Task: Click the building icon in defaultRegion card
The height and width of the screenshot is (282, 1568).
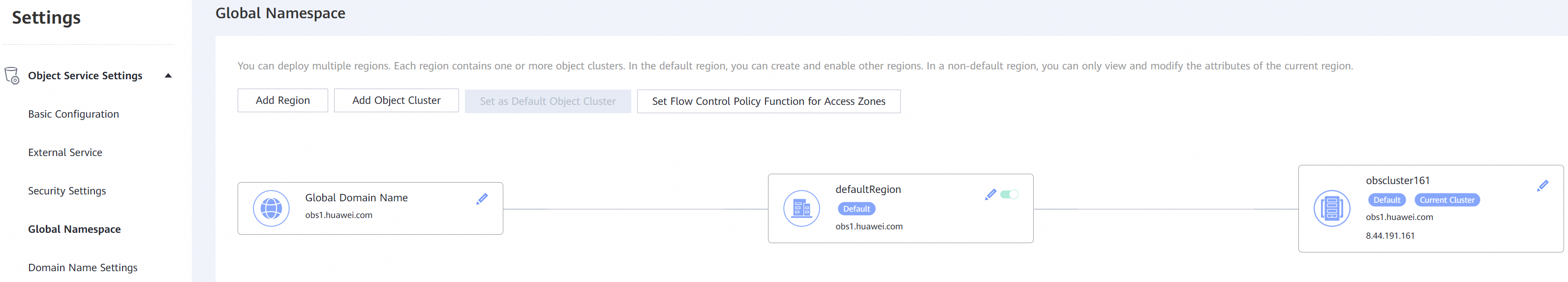Action: coord(801,208)
